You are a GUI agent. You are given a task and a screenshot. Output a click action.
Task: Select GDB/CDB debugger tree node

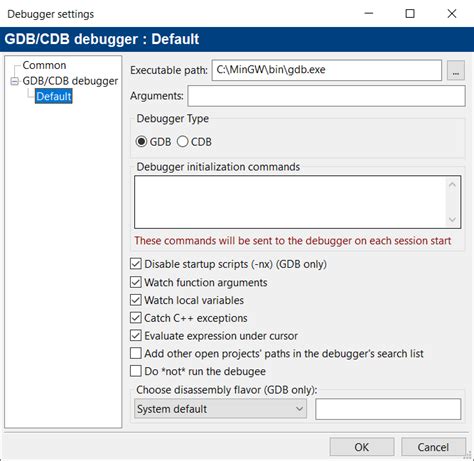pos(70,81)
